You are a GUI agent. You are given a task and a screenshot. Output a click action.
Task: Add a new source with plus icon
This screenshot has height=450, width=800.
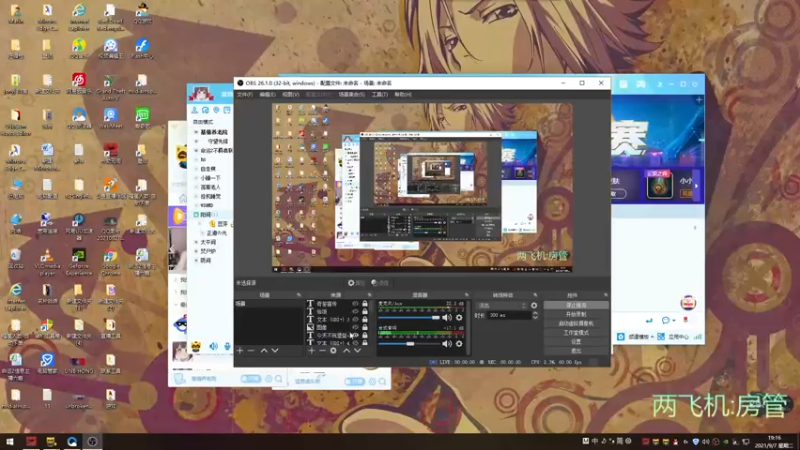311,351
